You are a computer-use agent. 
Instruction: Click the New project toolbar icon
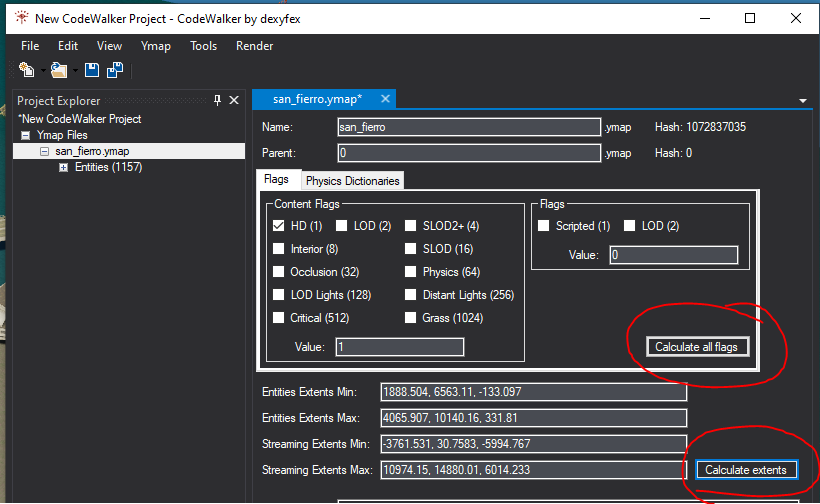(x=26, y=70)
